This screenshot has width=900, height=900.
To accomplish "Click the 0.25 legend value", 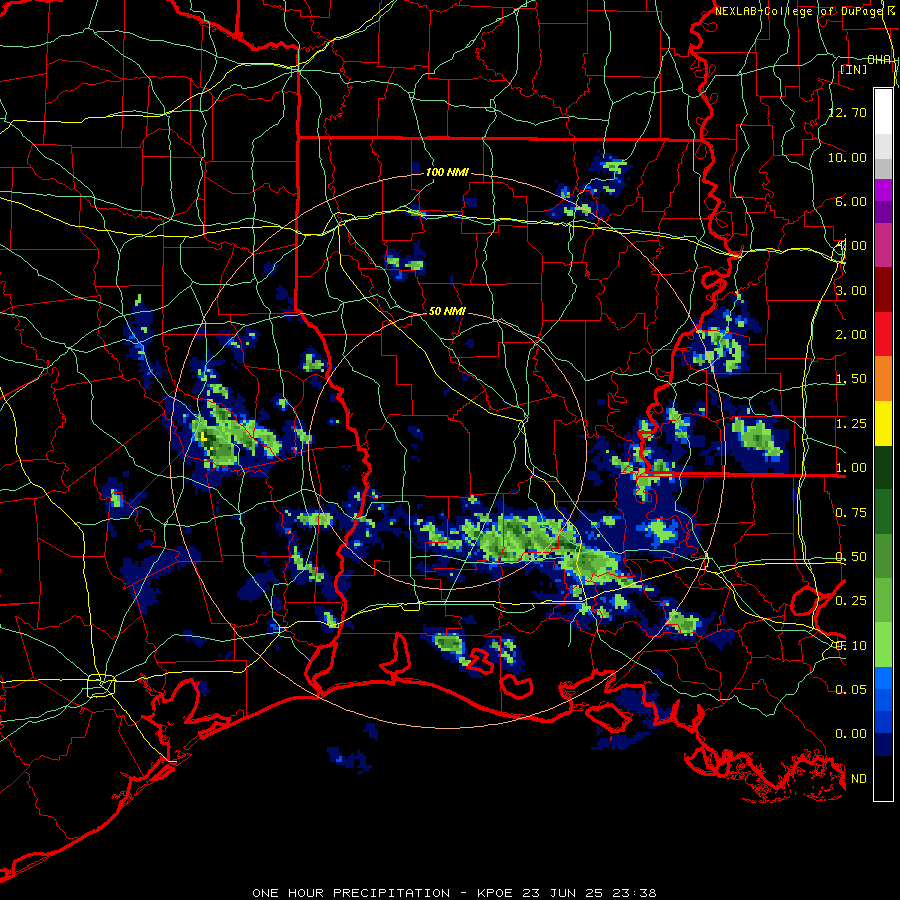I will pos(851,601).
